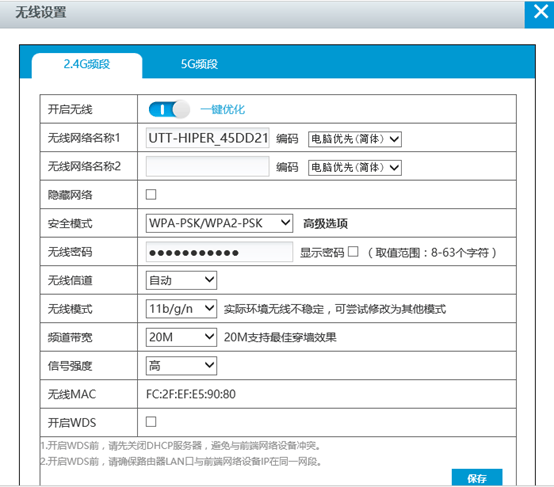Expand the 频道带宽 20M dropdown

[x=181, y=337]
